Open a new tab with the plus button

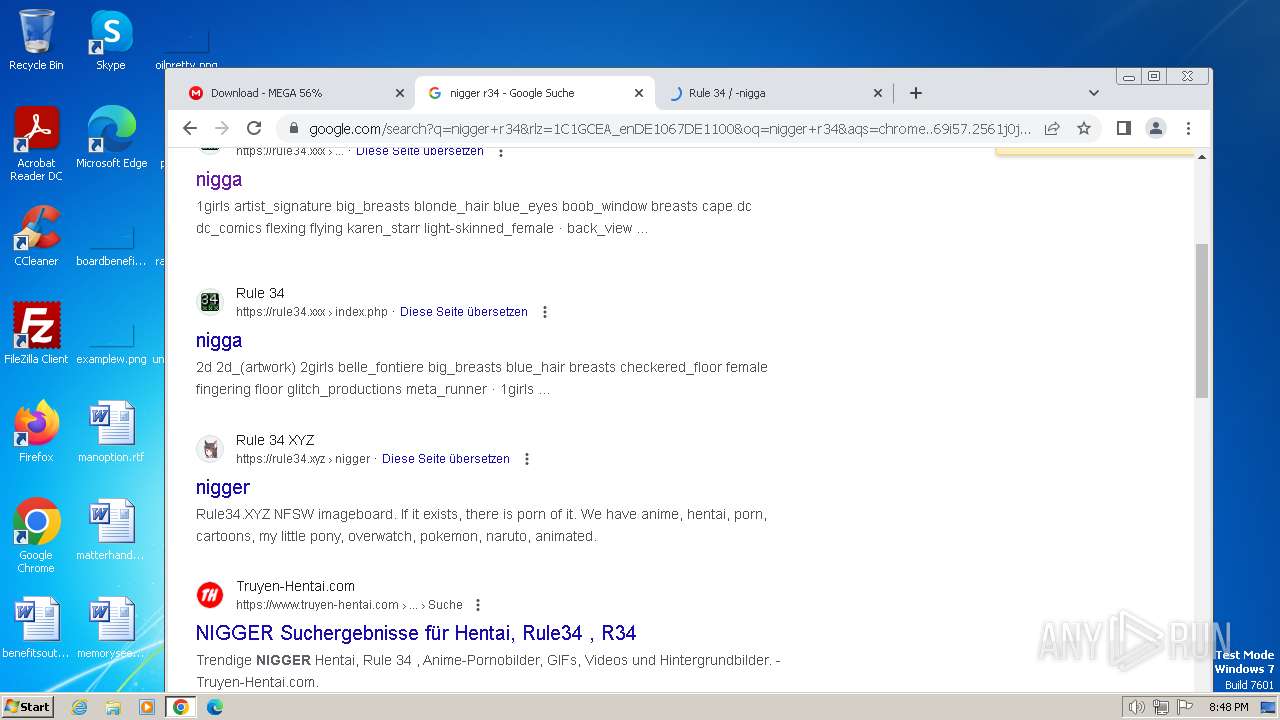[x=915, y=93]
